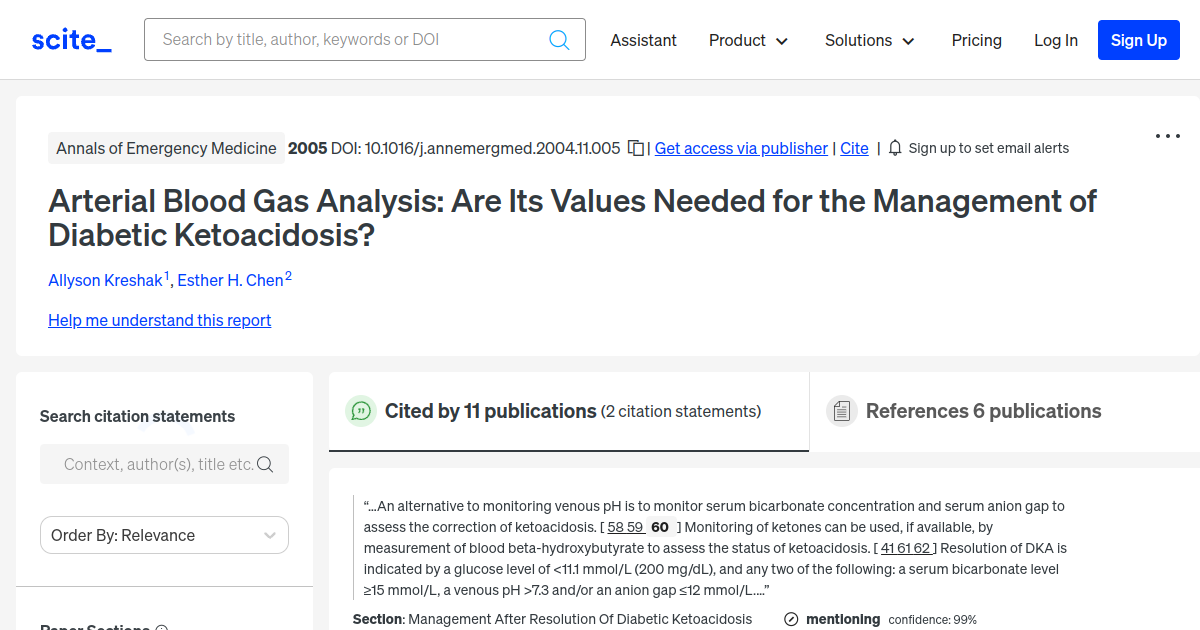Click the magnifier icon in the top search bar

pyautogui.click(x=559, y=40)
